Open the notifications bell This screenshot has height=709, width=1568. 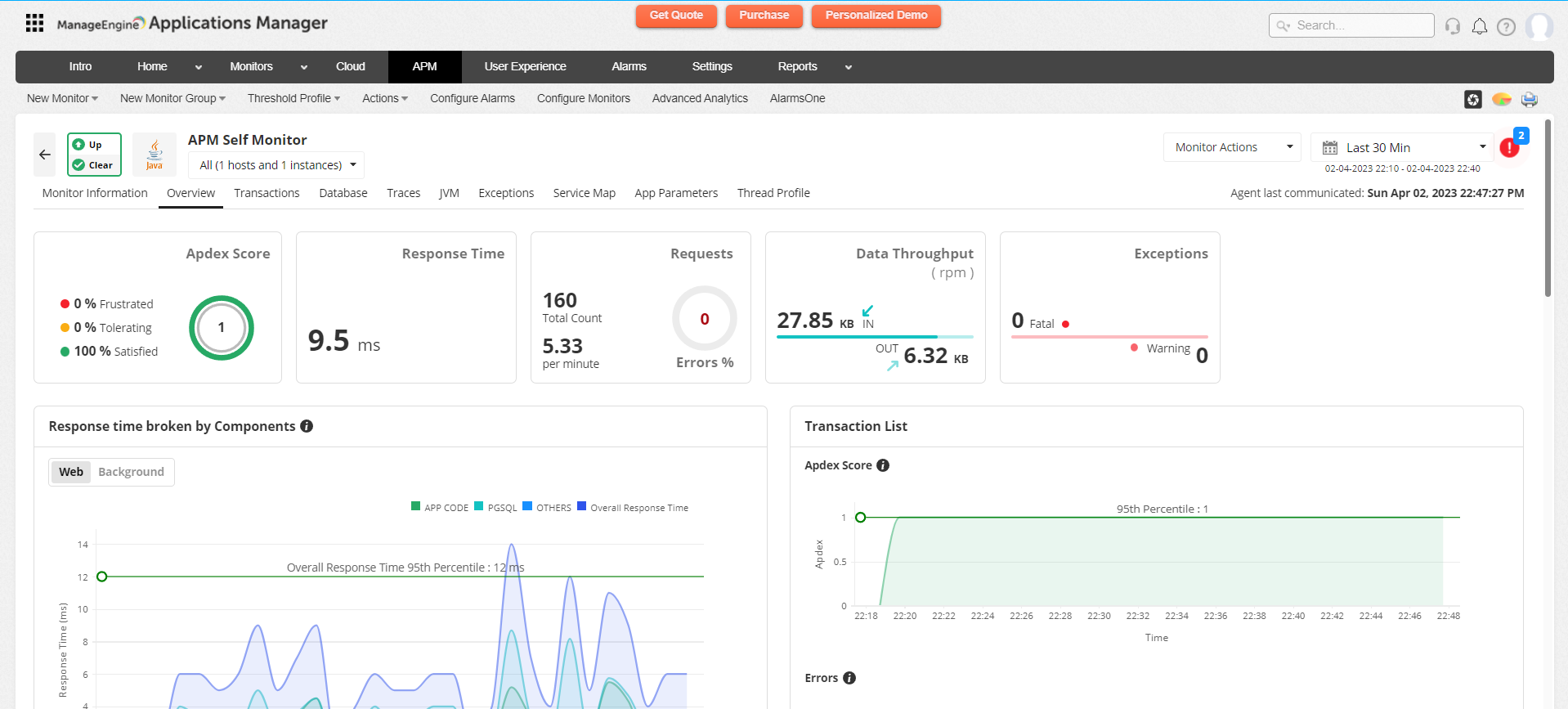click(1480, 26)
